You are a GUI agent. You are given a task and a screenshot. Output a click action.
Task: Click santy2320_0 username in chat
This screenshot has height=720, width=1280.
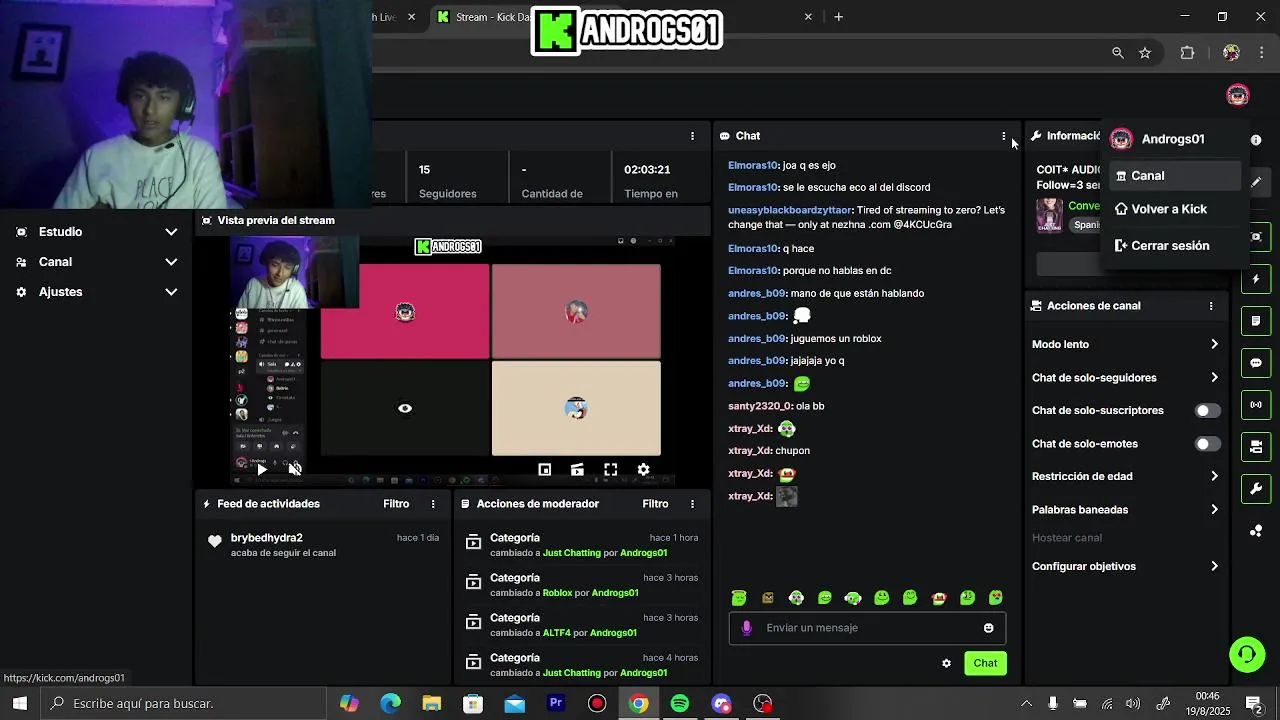click(760, 406)
